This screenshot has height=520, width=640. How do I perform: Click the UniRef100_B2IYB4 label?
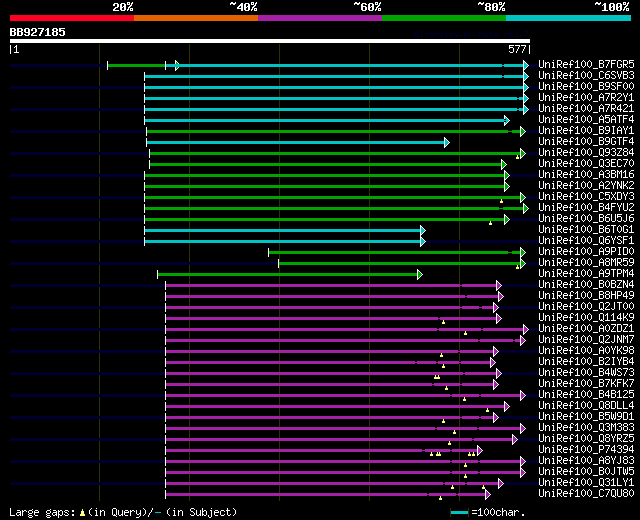(x=586, y=362)
